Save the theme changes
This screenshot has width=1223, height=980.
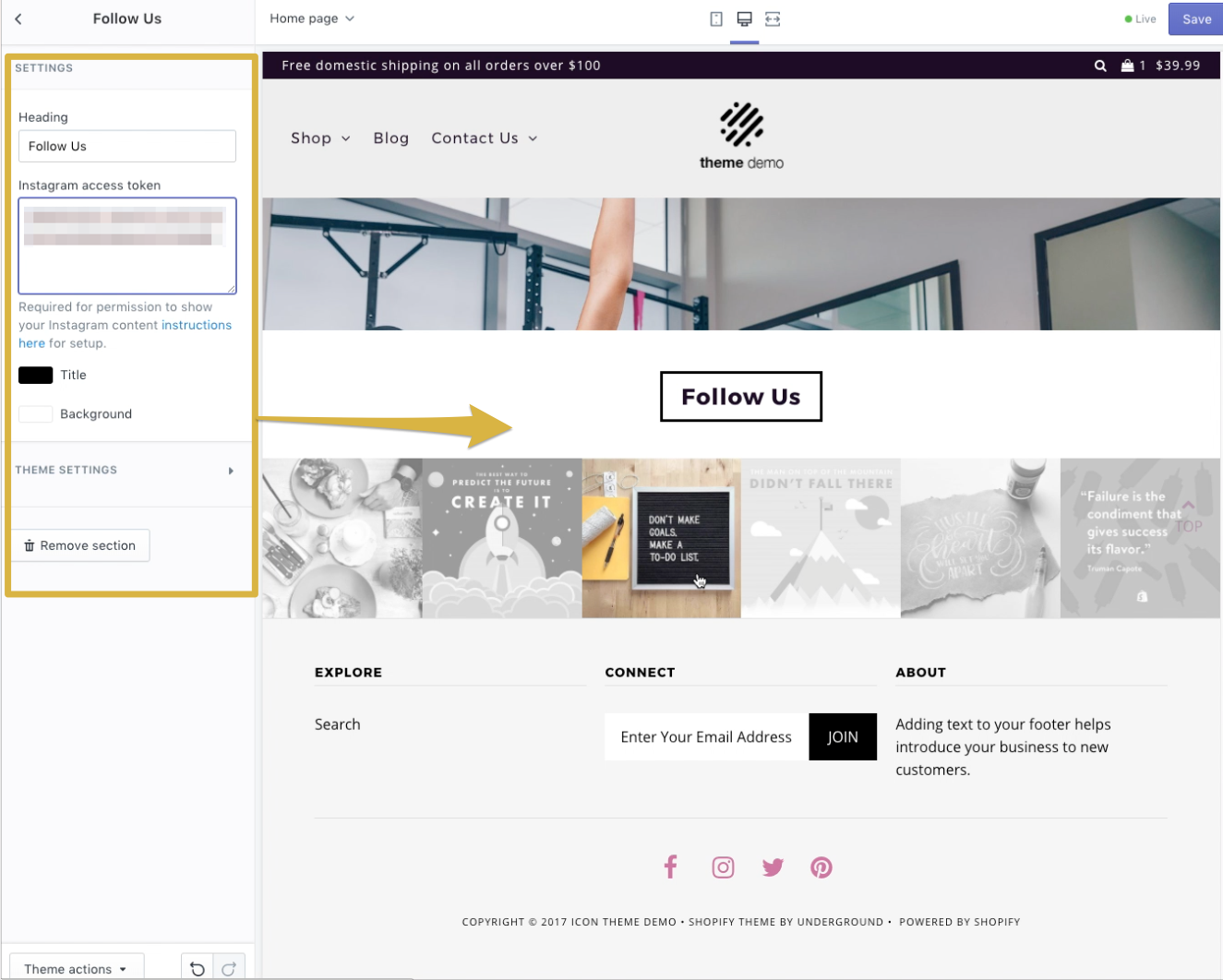pyautogui.click(x=1196, y=18)
